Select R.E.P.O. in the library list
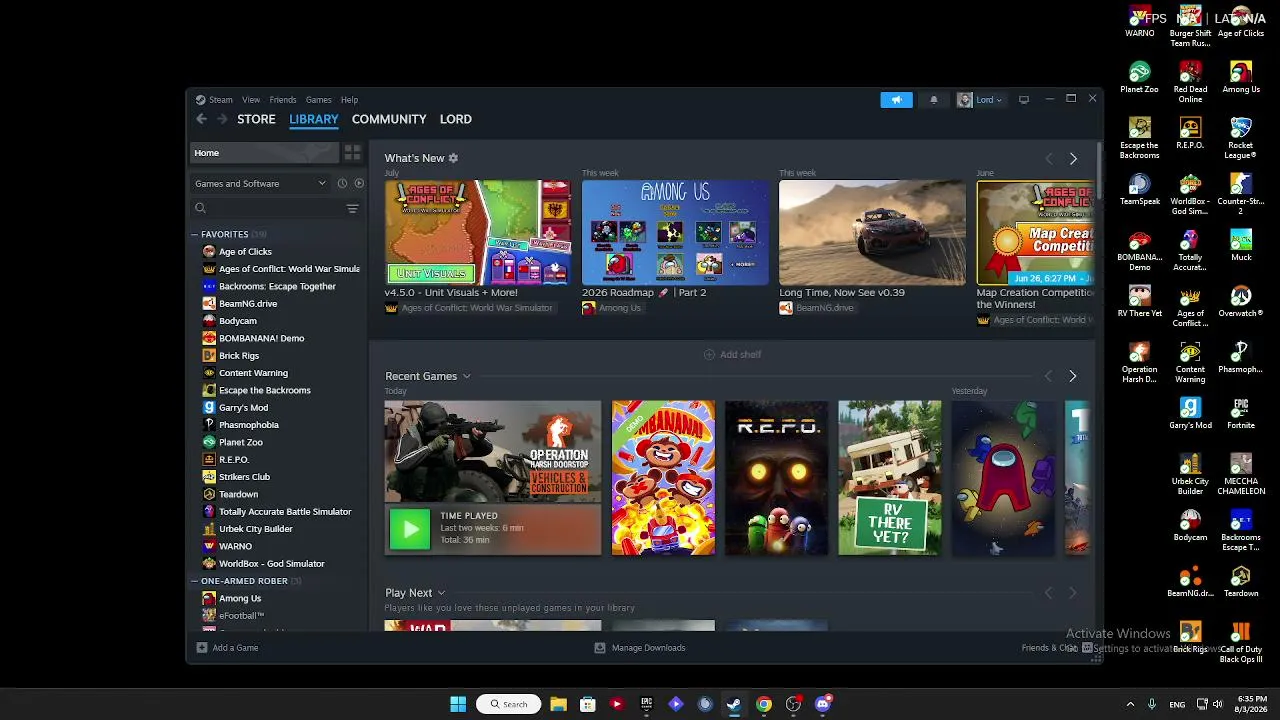The width and height of the screenshot is (1280, 720). pos(234,460)
